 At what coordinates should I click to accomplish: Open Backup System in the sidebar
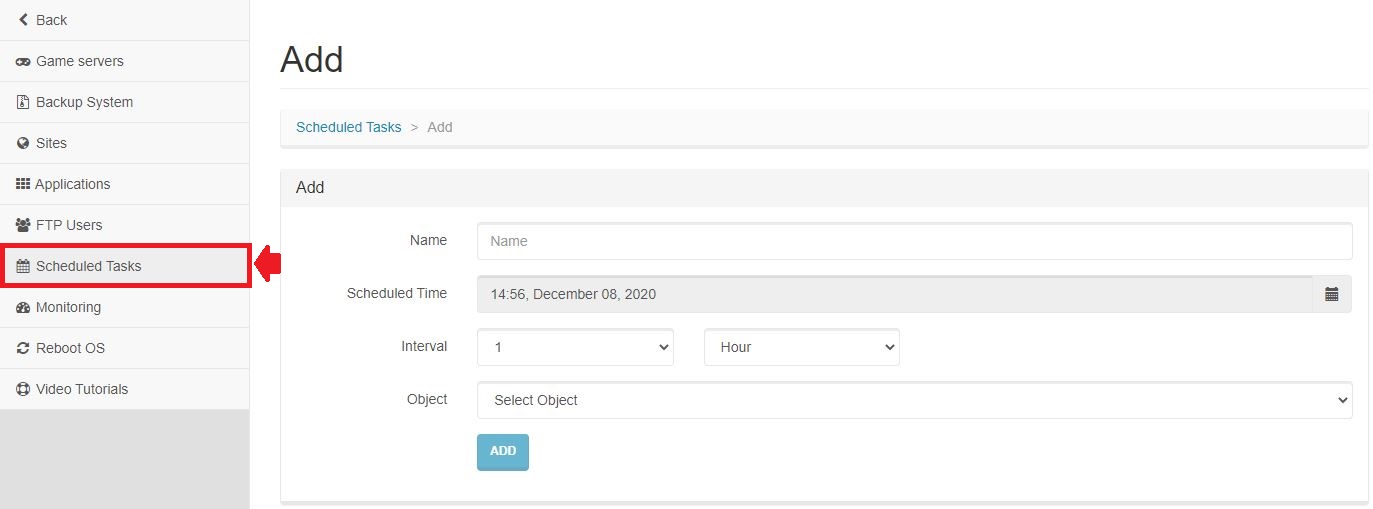(x=124, y=102)
